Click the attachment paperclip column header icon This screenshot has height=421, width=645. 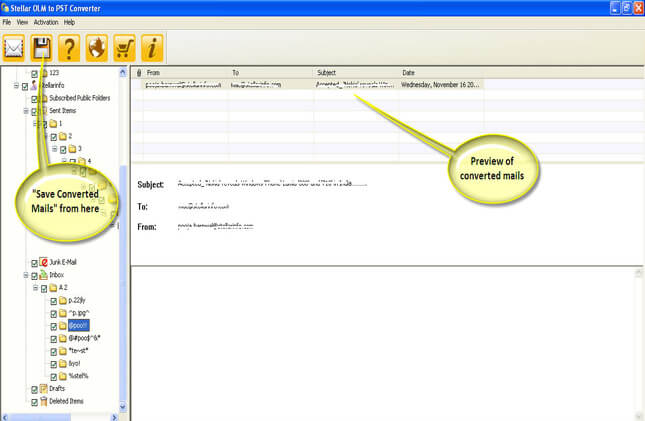[139, 73]
